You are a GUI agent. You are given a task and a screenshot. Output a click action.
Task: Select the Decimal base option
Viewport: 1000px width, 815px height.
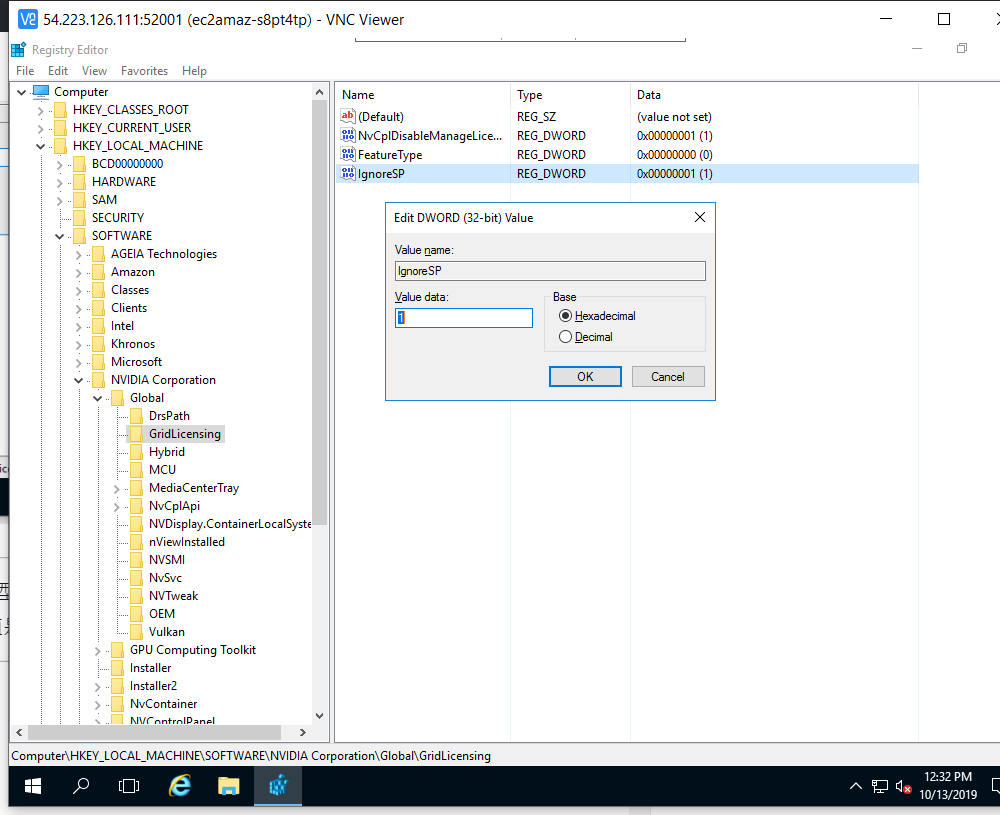pos(566,337)
